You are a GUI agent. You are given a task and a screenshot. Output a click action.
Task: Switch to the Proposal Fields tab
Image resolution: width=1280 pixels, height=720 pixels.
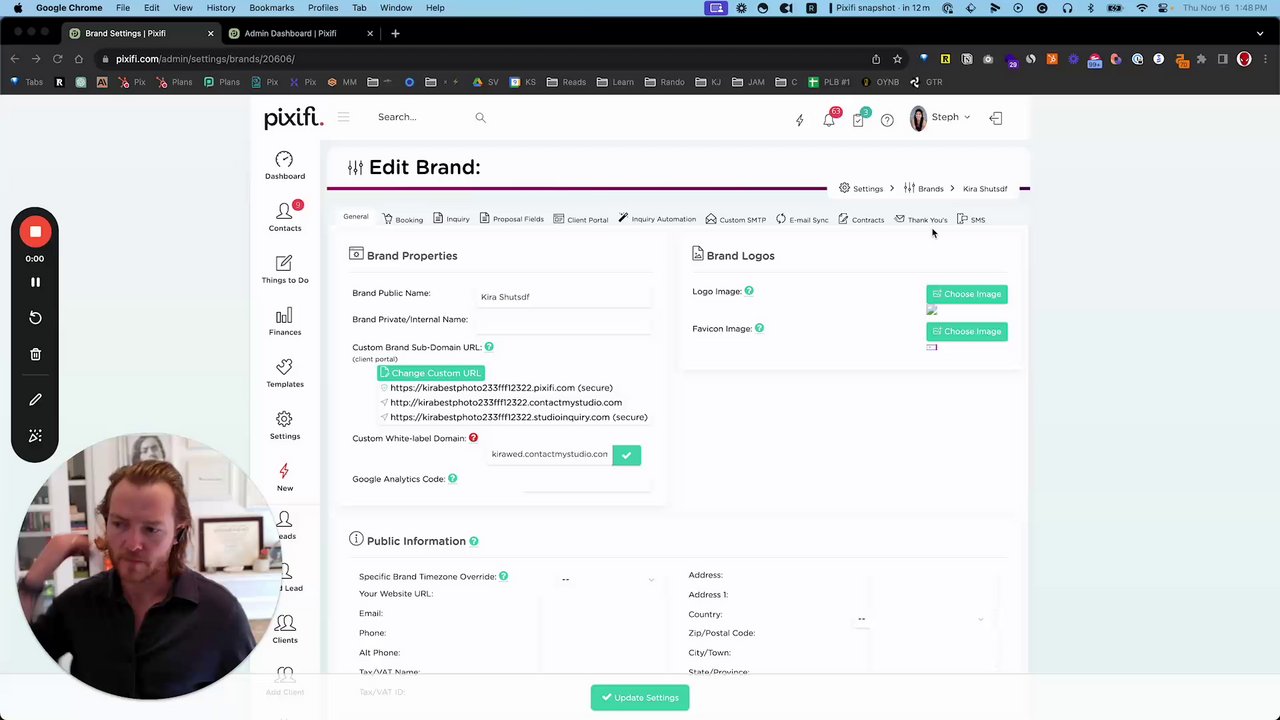tap(511, 219)
